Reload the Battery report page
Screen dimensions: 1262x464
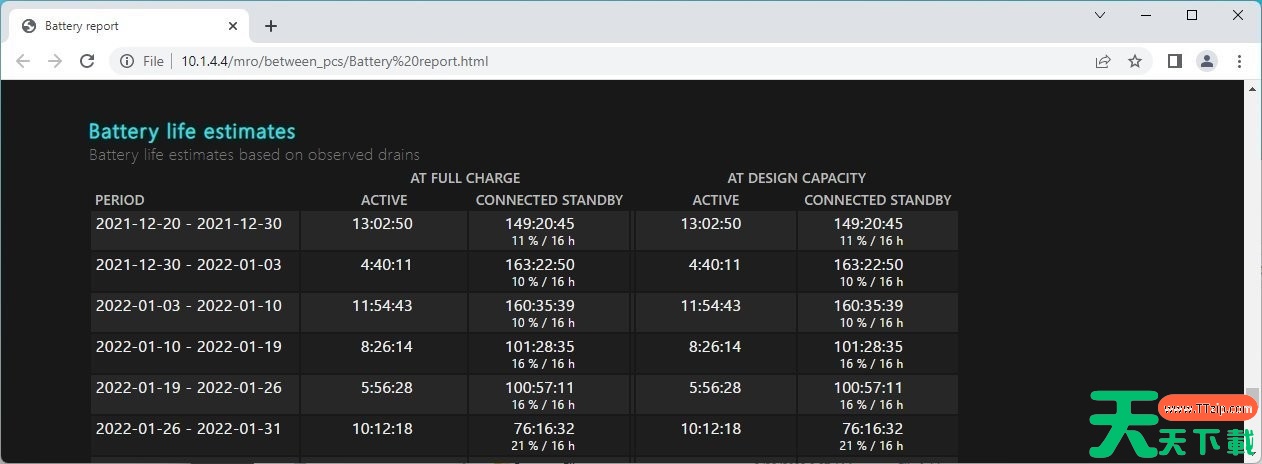click(x=87, y=61)
